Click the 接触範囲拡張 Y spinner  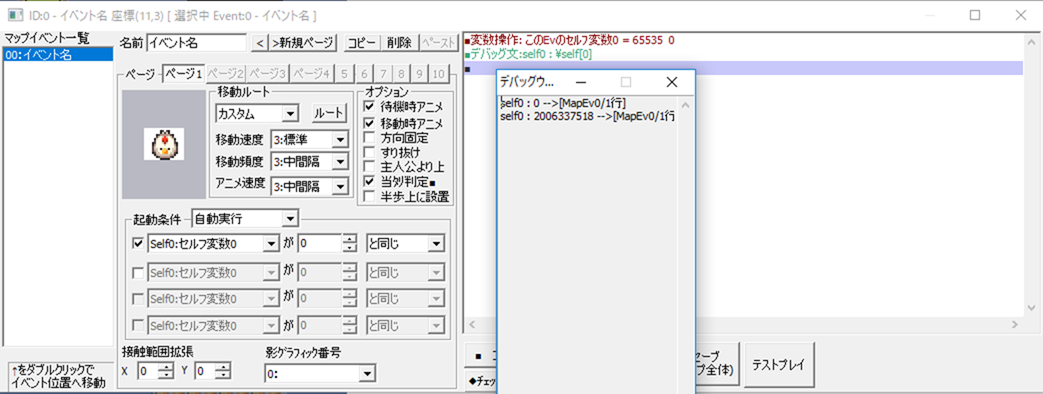tap(224, 371)
